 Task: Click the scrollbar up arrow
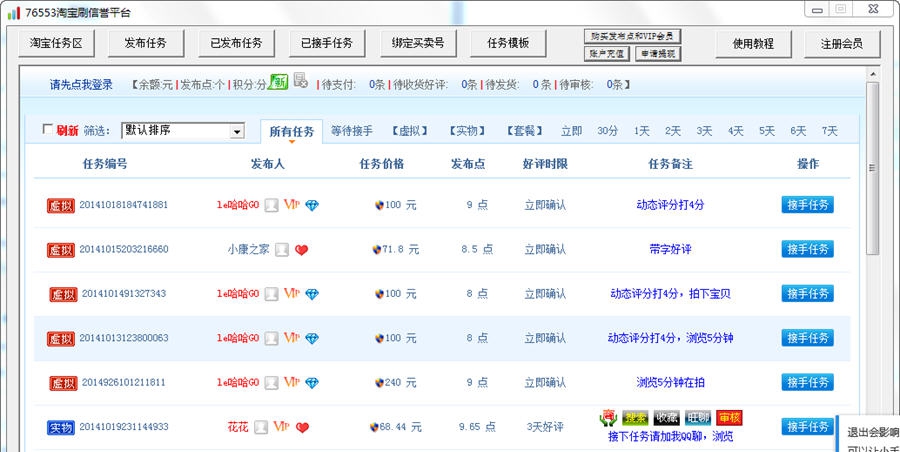(x=872, y=74)
